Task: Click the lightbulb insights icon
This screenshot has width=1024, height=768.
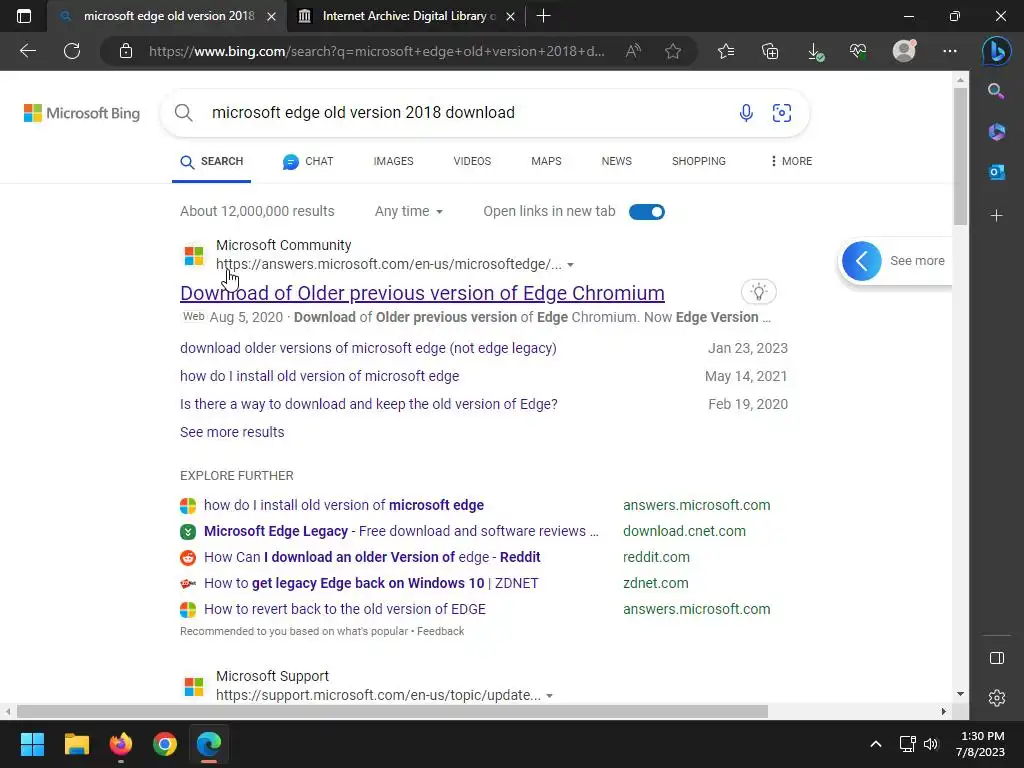Action: (758, 292)
